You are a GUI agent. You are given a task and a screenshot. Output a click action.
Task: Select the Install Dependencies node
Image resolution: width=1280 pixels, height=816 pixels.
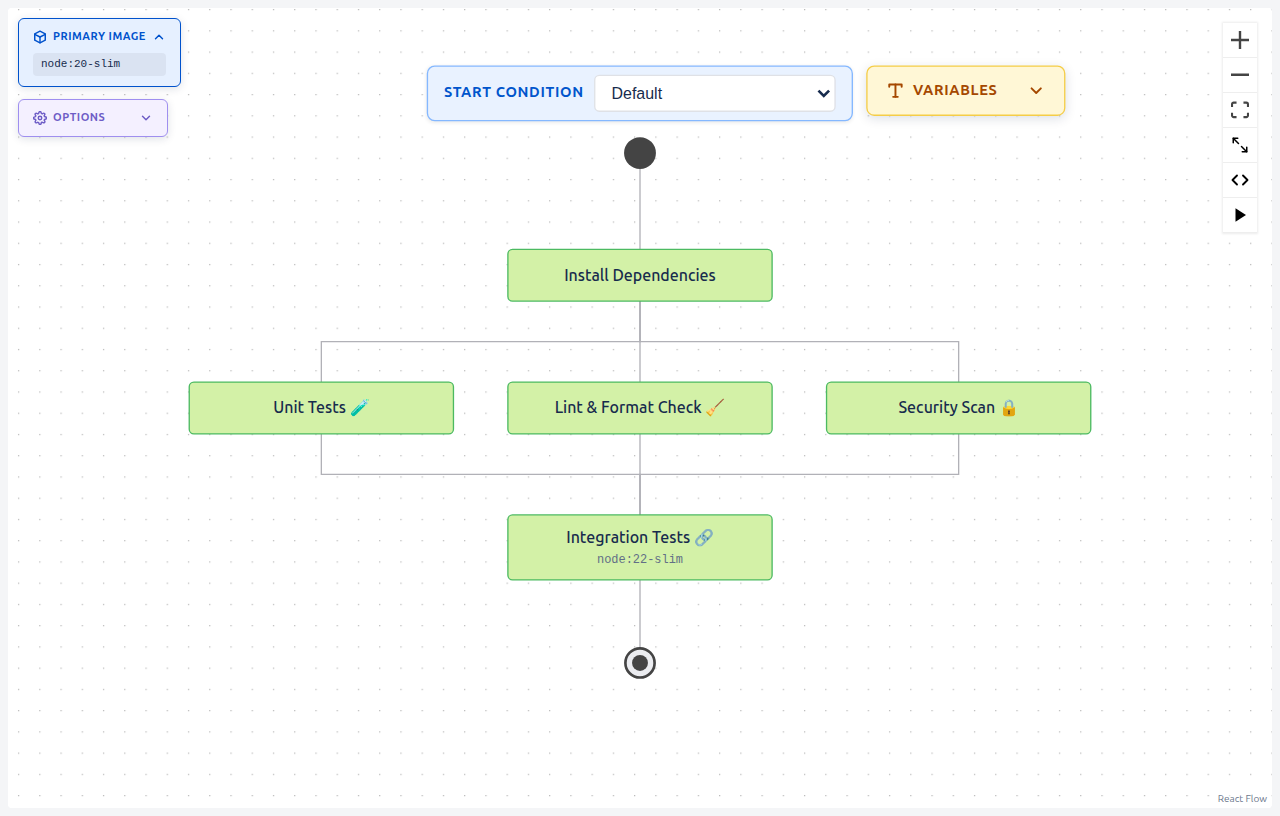(x=639, y=275)
